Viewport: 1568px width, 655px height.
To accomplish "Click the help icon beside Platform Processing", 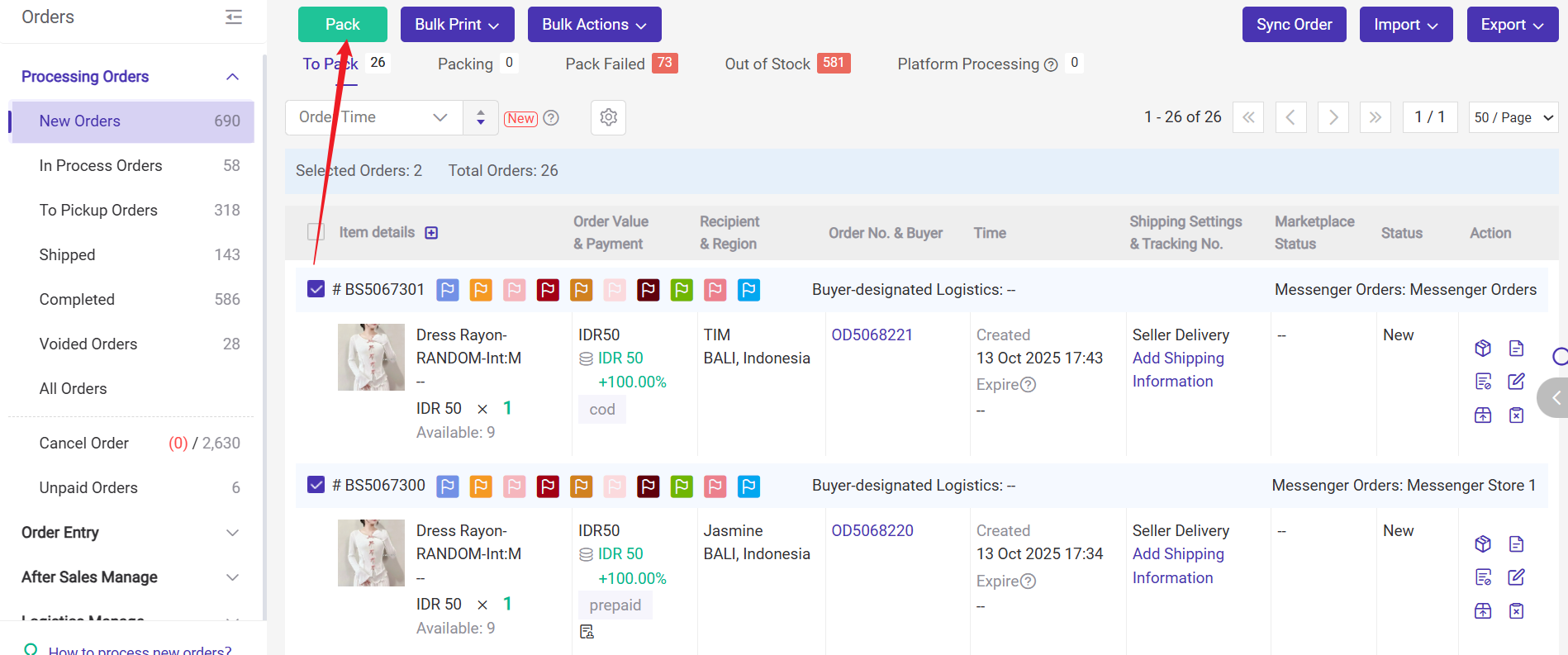I will pyautogui.click(x=1051, y=64).
